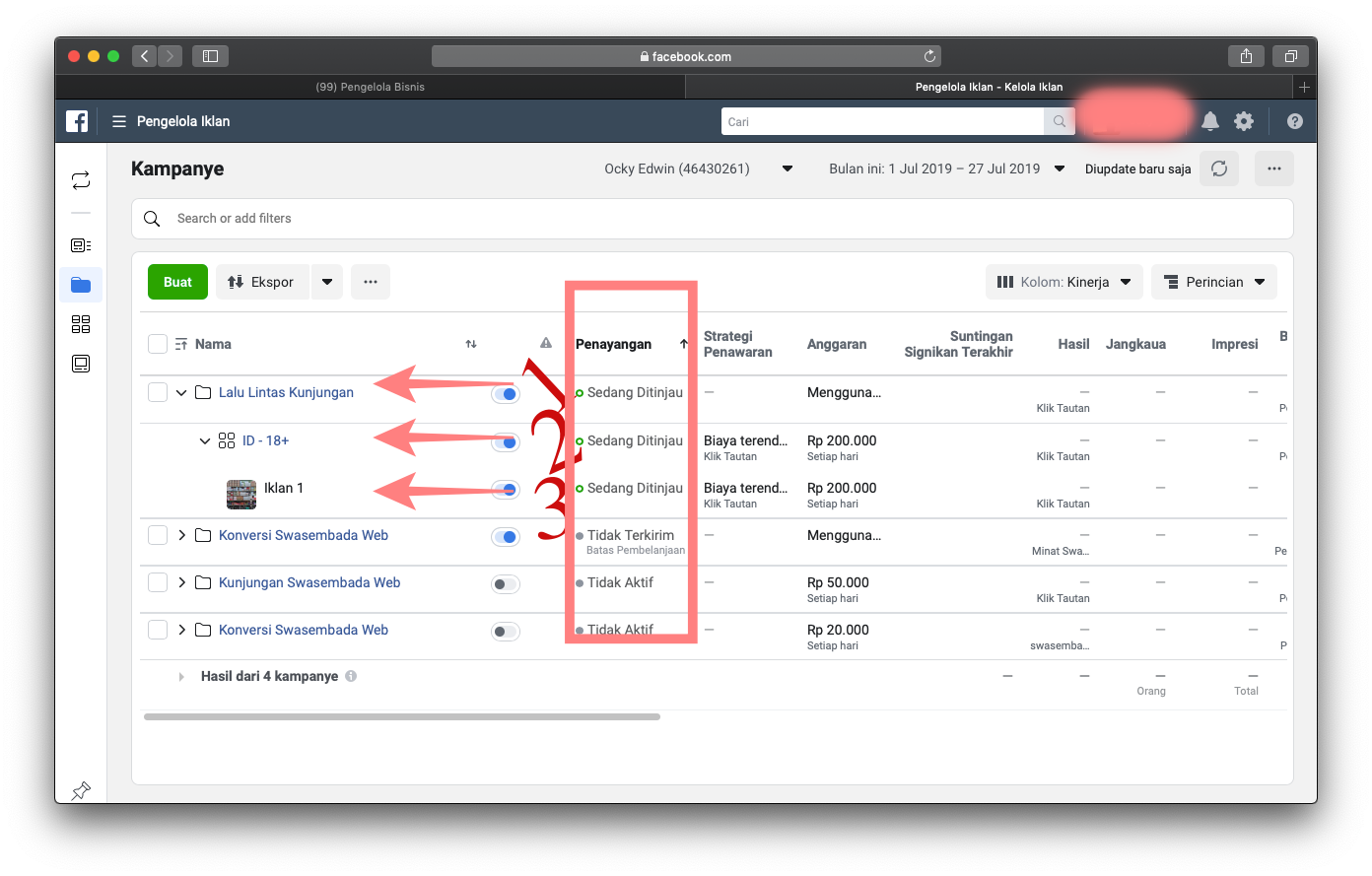Click Safari share button
The height and width of the screenshot is (876, 1372).
pos(1246,56)
